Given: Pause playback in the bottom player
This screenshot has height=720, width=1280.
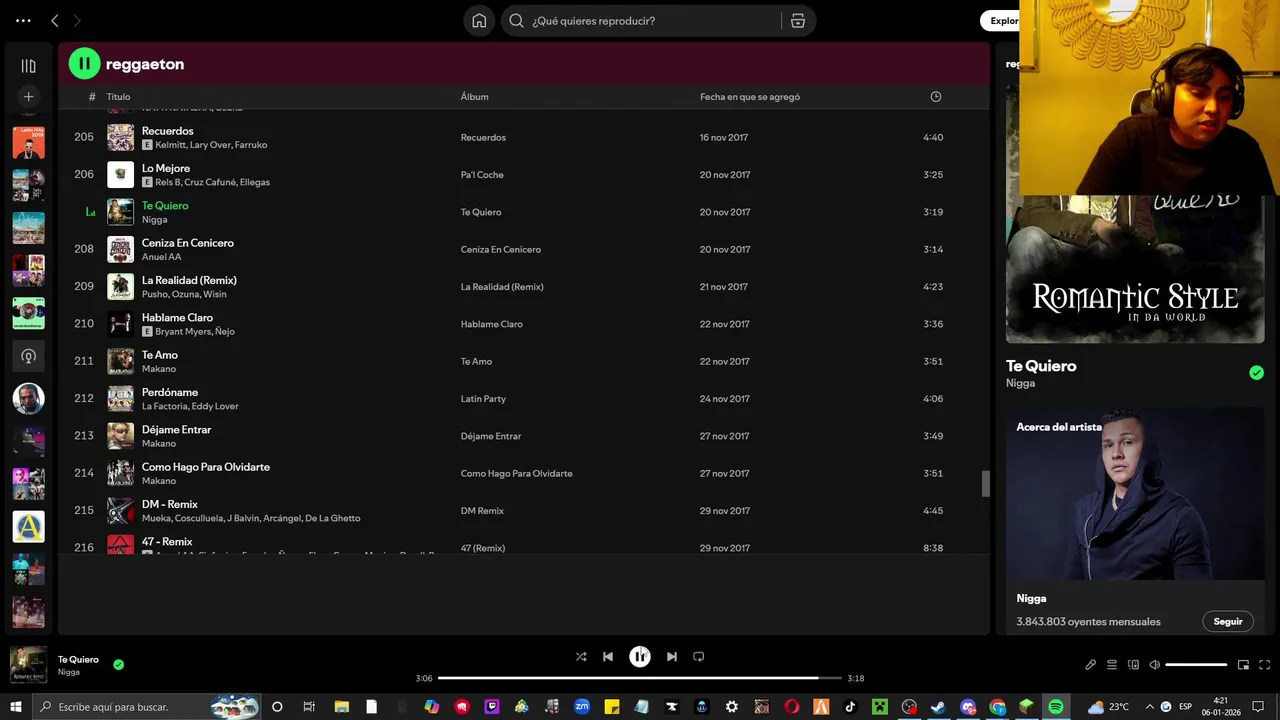Looking at the screenshot, I should [x=640, y=657].
